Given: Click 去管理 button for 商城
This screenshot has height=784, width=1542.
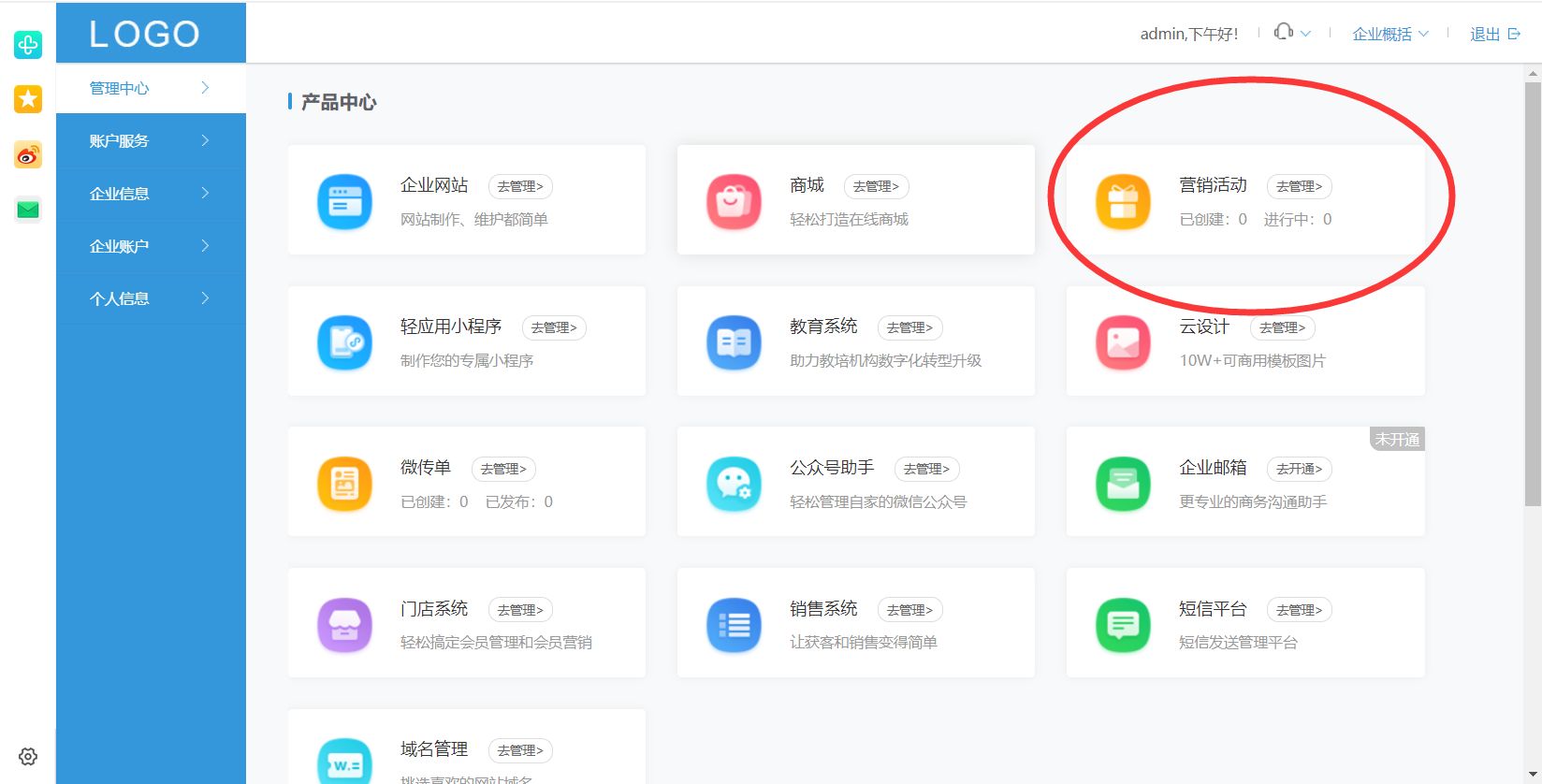Looking at the screenshot, I should [876, 186].
